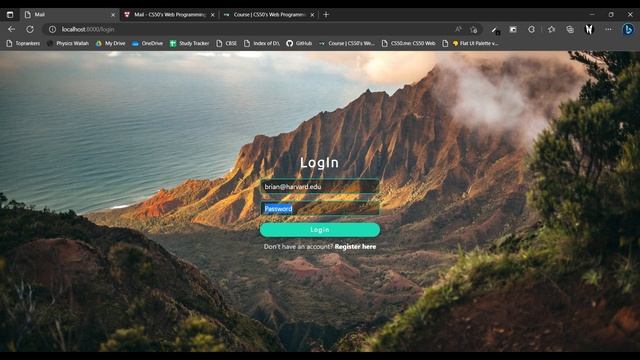Switch to Mail - CS50's Web Programming tab
This screenshot has height=360, width=640.
coord(169,15)
